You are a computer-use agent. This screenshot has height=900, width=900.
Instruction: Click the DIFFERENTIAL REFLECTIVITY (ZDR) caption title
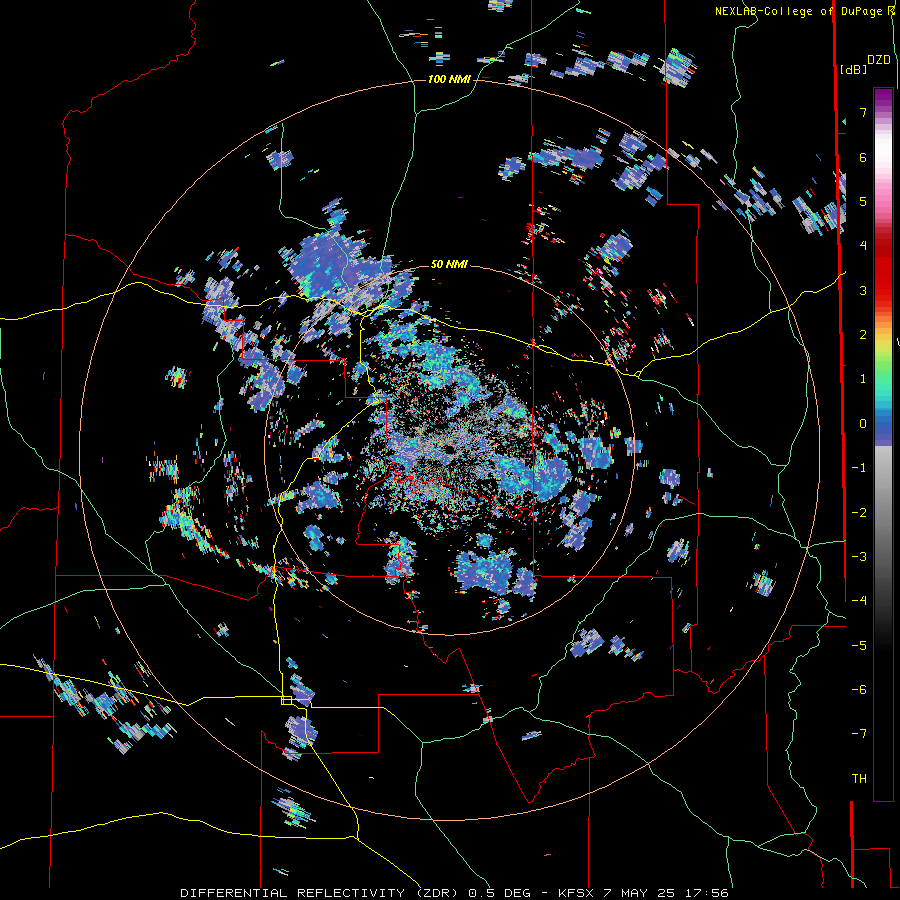tap(320, 893)
